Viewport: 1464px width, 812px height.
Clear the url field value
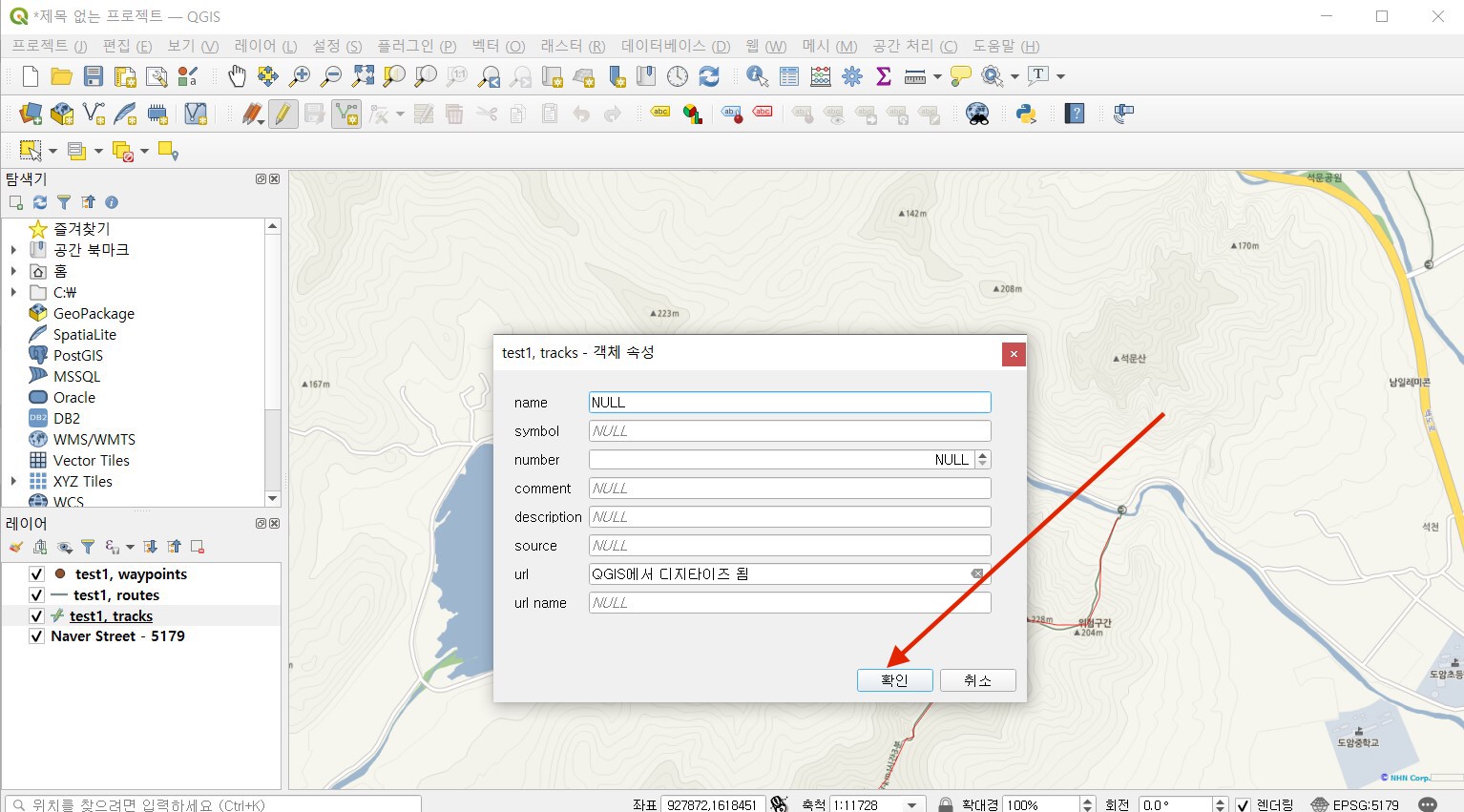point(977,573)
